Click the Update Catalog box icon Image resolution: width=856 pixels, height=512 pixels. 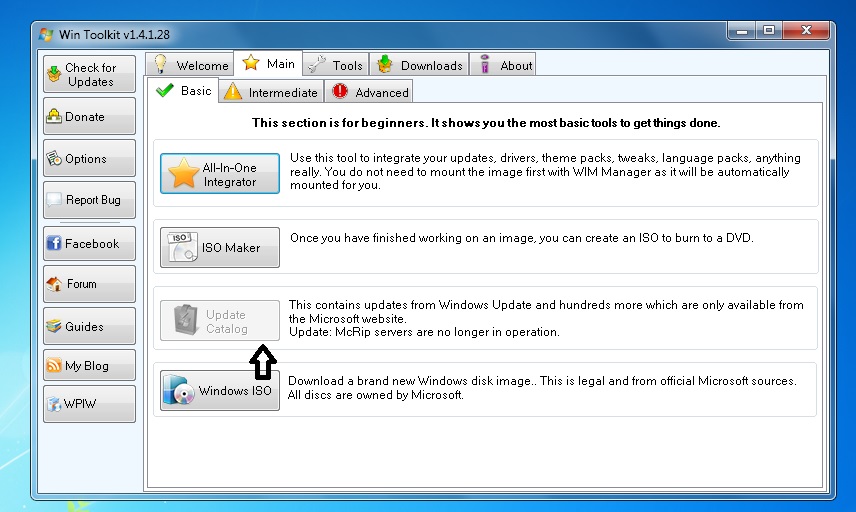pos(186,320)
